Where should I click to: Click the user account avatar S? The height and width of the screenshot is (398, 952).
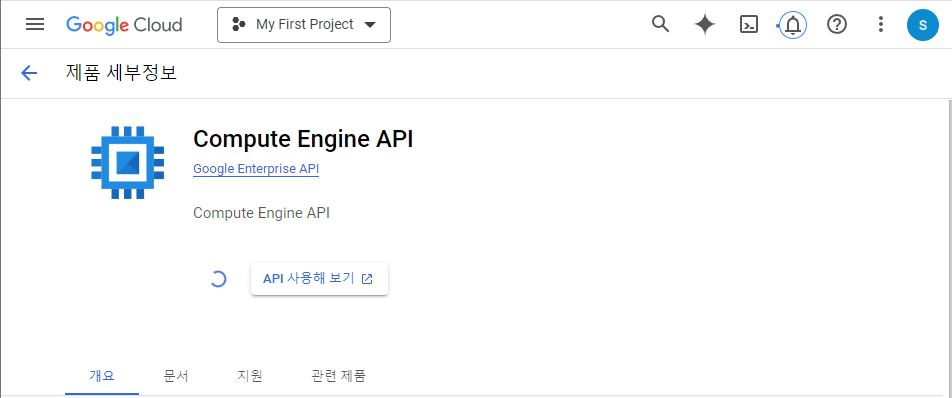click(922, 25)
